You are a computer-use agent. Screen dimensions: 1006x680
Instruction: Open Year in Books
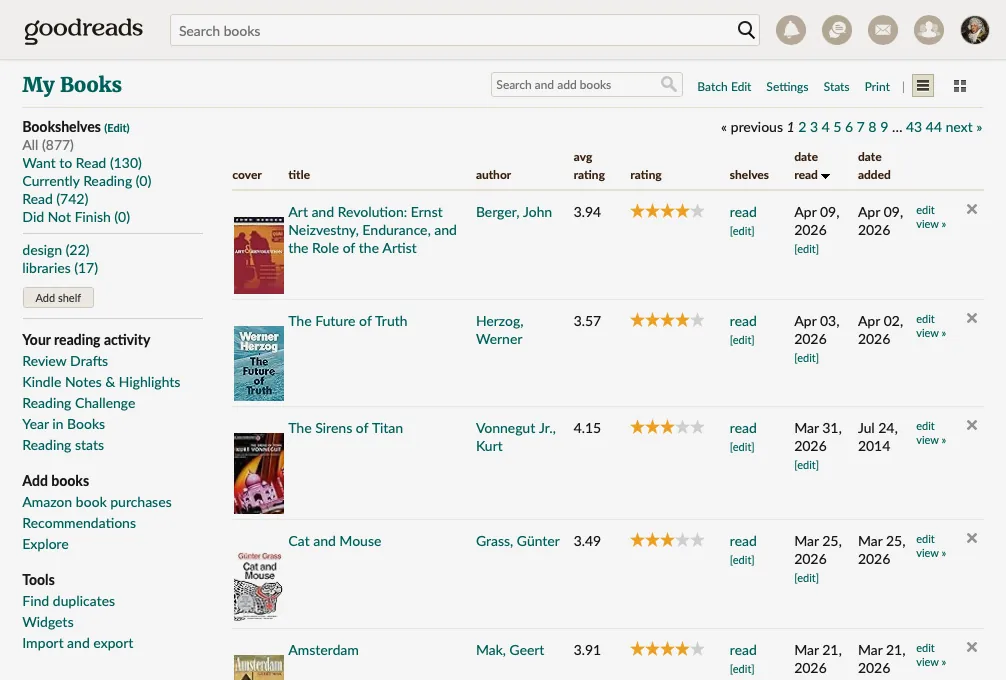click(64, 424)
